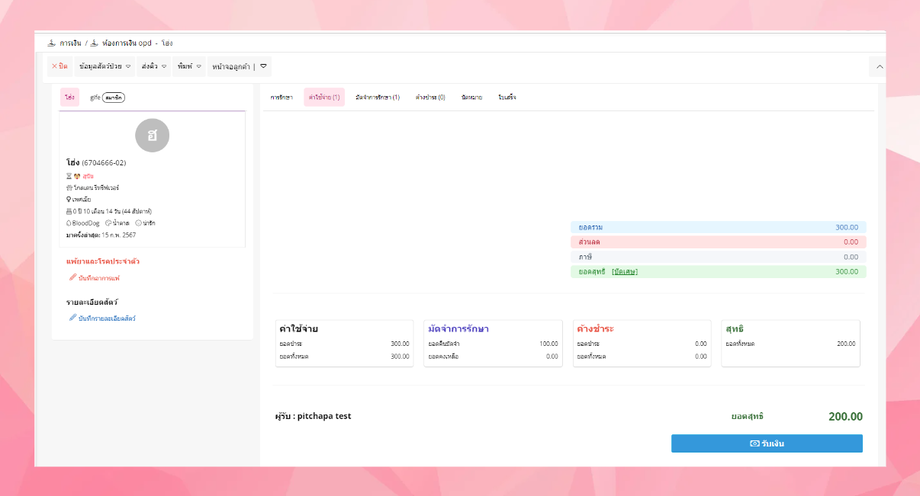Click the green ยอดสุทธิ 300.00 row
920x496 pixels.
click(718, 272)
